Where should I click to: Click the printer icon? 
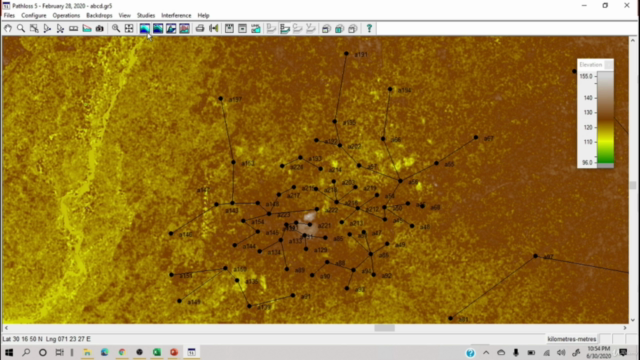(x=200, y=28)
